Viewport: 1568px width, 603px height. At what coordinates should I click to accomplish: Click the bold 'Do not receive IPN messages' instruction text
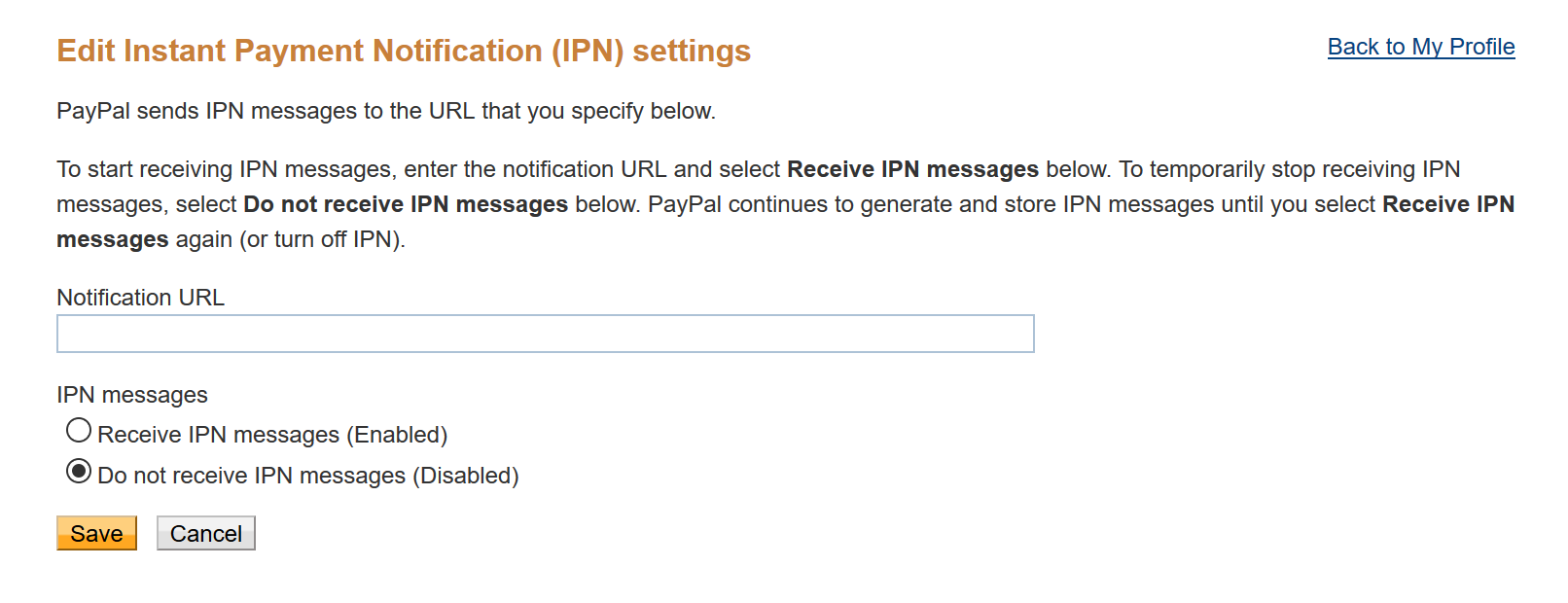tap(406, 204)
